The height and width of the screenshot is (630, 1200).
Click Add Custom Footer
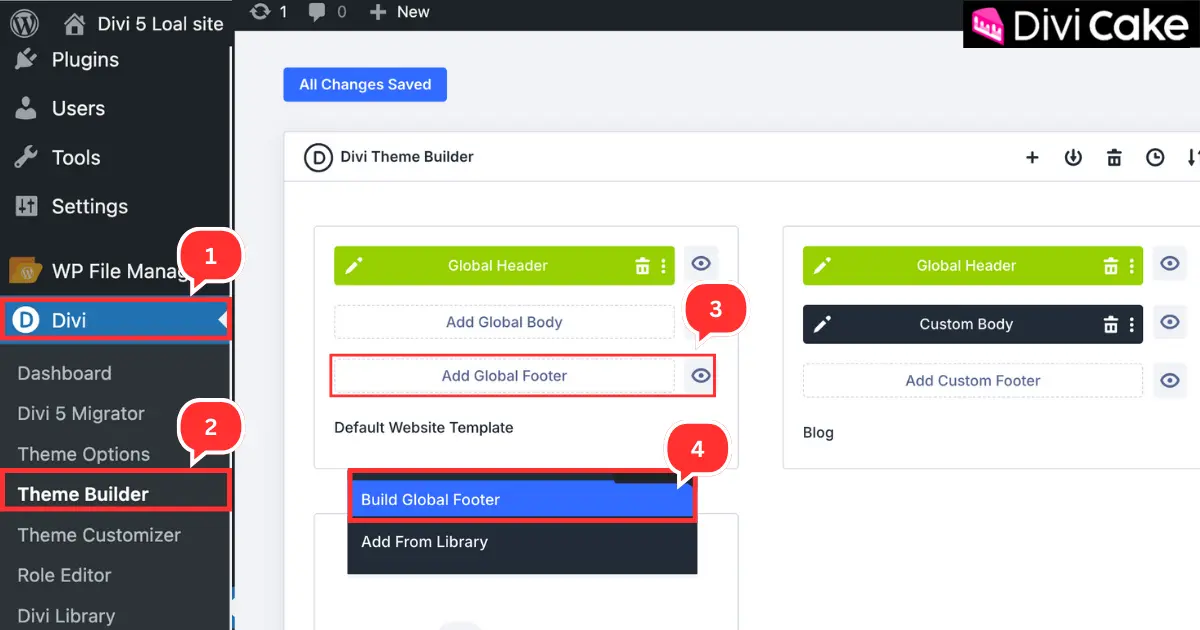pos(973,381)
